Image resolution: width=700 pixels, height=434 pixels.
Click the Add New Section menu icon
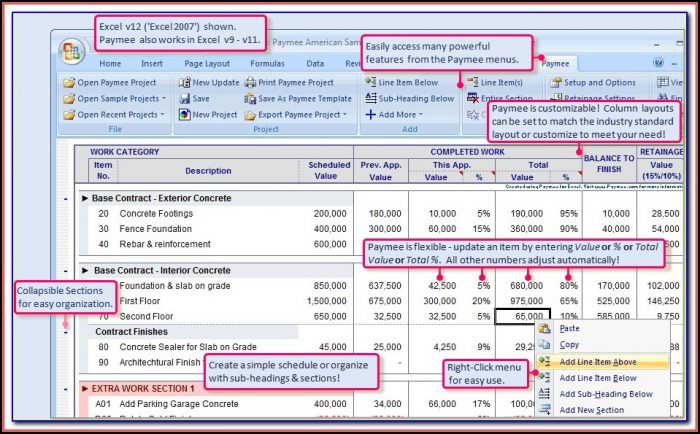click(x=544, y=409)
